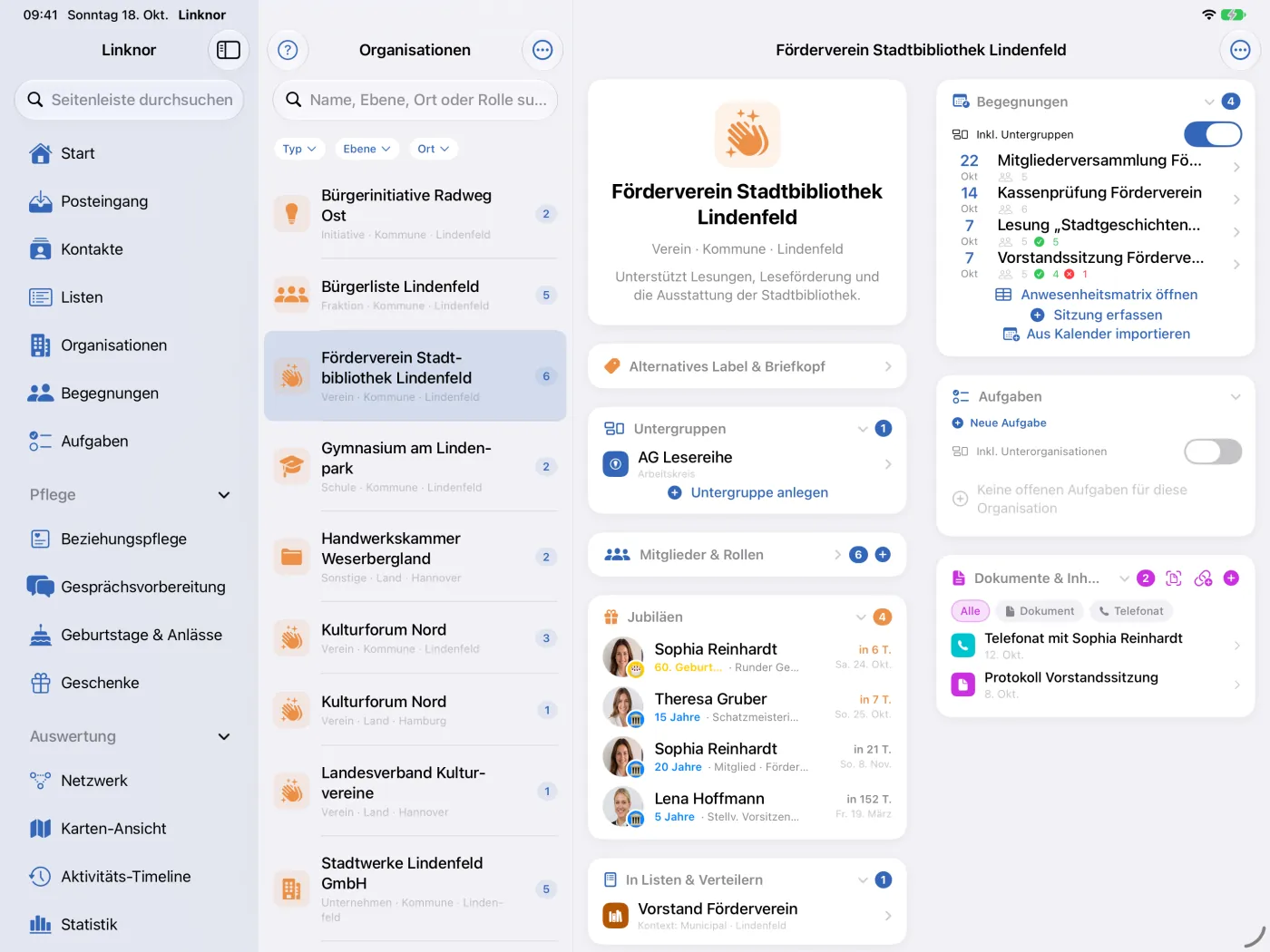Click Anwesenheitsmatrix öffnen link
Image resolution: width=1270 pixels, height=952 pixels.
pos(1096,295)
